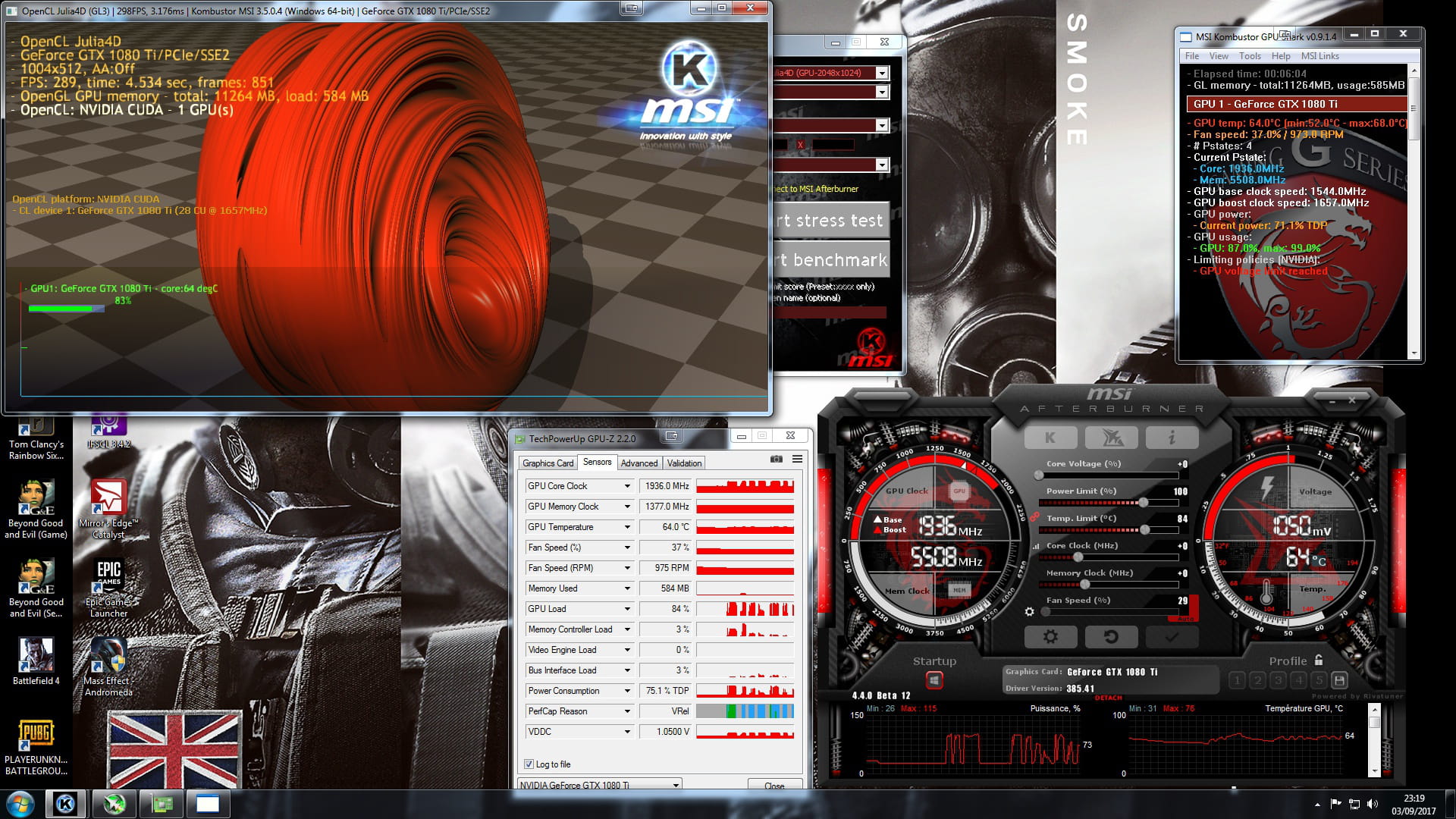Click the benchmark button in Kombustor

pyautogui.click(x=831, y=260)
